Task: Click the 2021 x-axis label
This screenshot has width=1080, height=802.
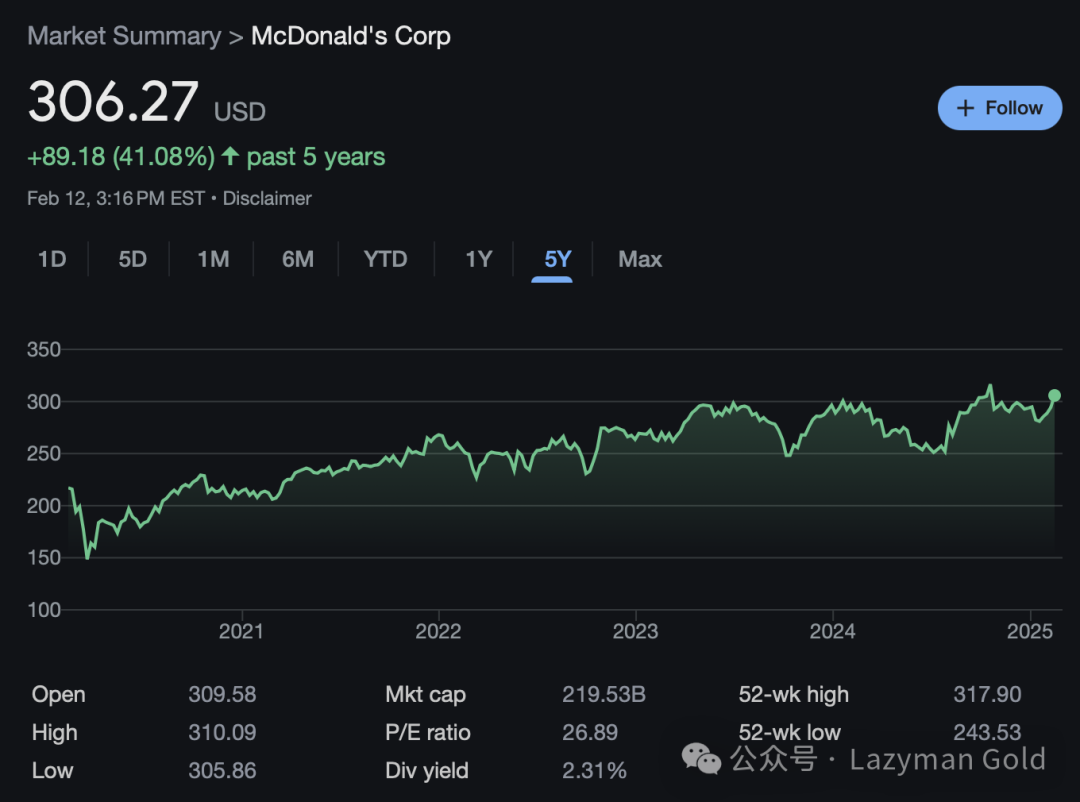Action: pos(241,631)
